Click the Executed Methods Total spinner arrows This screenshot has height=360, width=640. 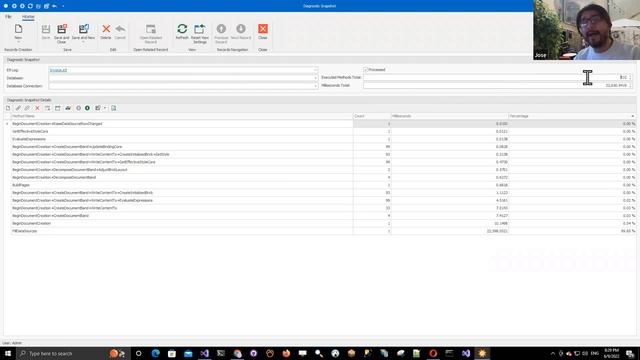630,77
